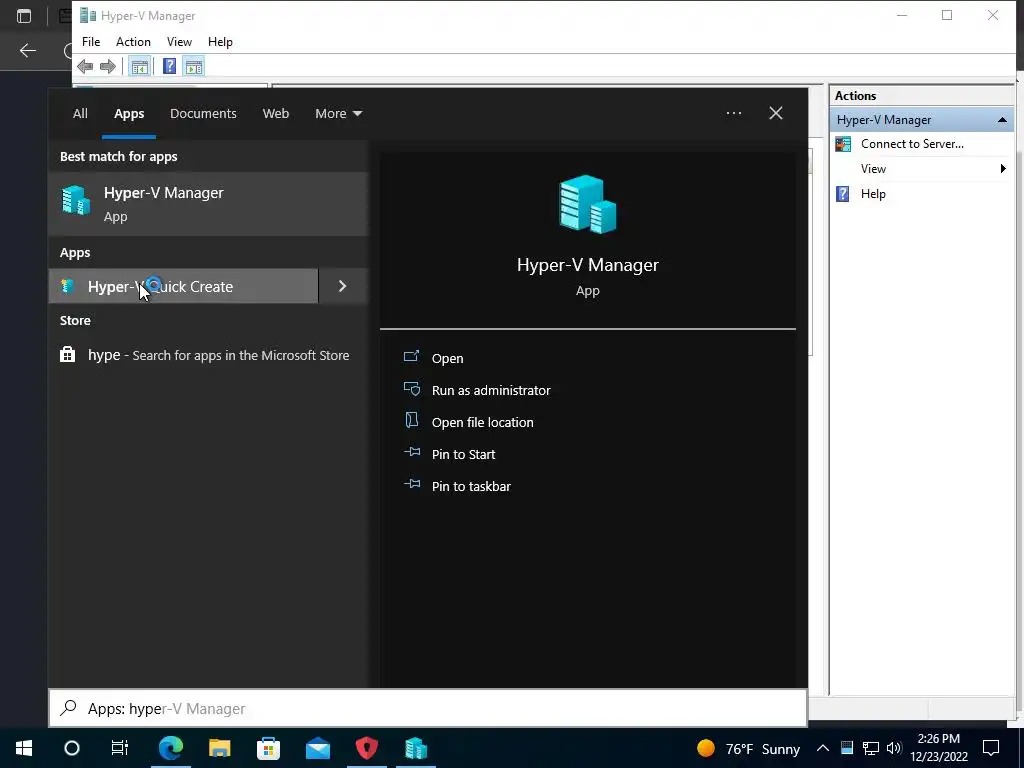Click the Cortana circle taskbar icon
Viewport: 1024px width, 768px height.
click(x=72, y=748)
